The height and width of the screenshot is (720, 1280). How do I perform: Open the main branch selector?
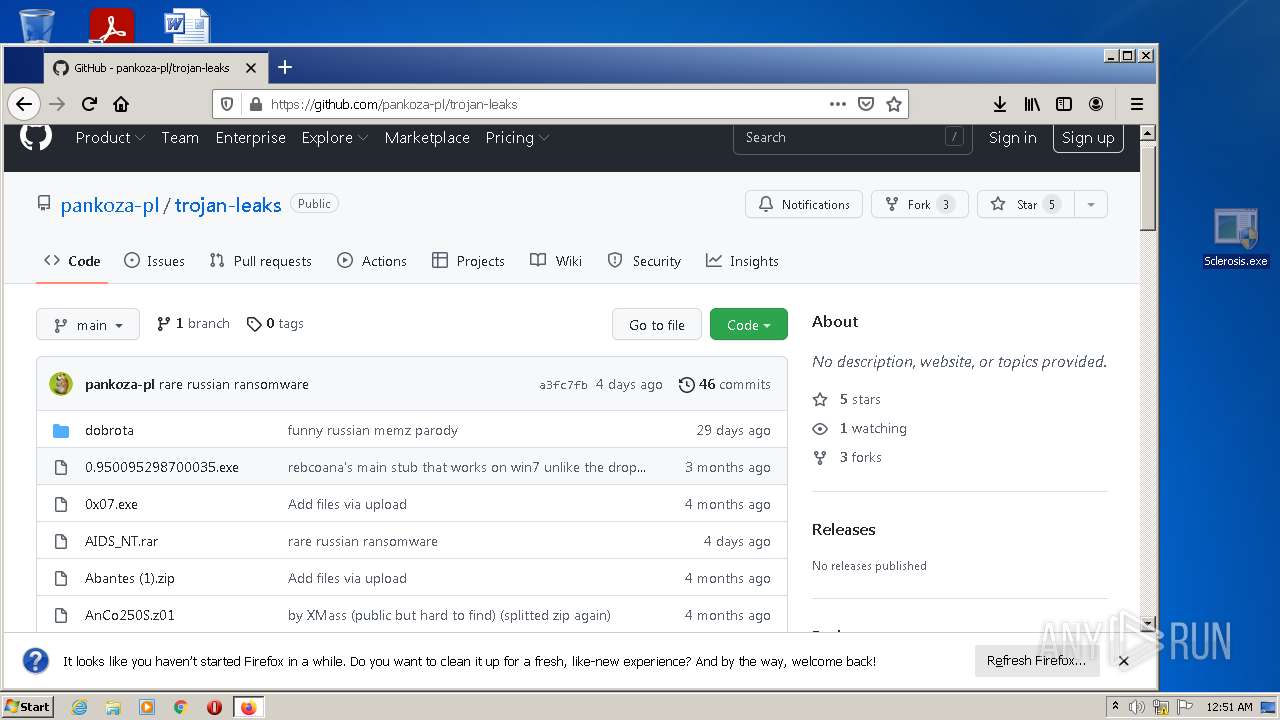(88, 325)
